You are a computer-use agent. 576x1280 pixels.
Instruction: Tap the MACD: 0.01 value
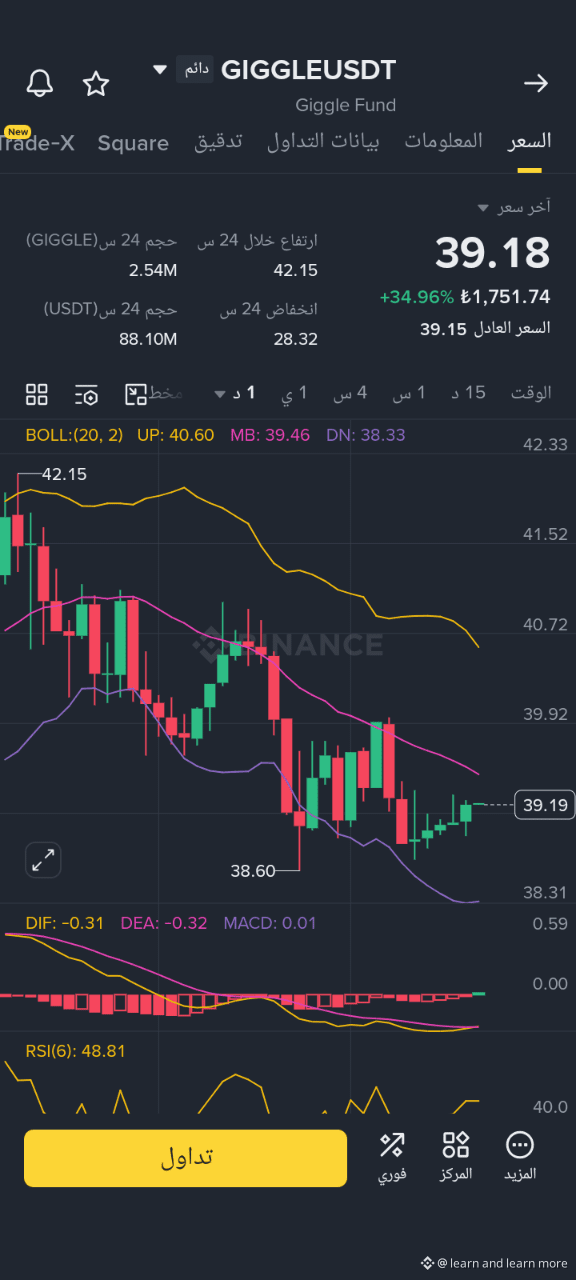270,923
